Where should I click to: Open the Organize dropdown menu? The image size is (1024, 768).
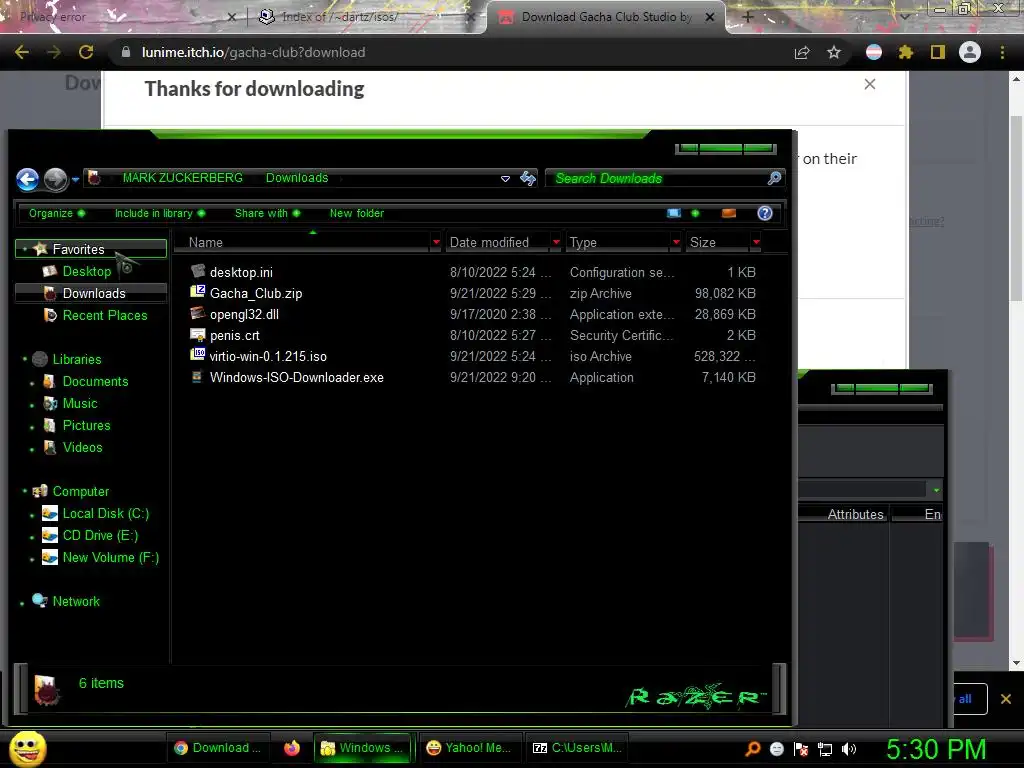[57, 214]
